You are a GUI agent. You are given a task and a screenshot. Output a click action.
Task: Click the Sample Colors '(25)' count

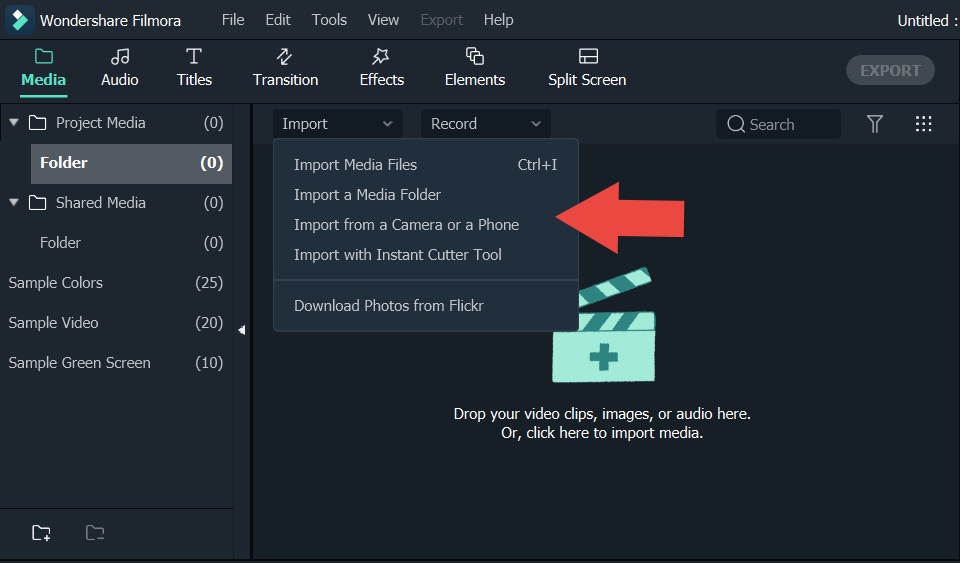209,283
